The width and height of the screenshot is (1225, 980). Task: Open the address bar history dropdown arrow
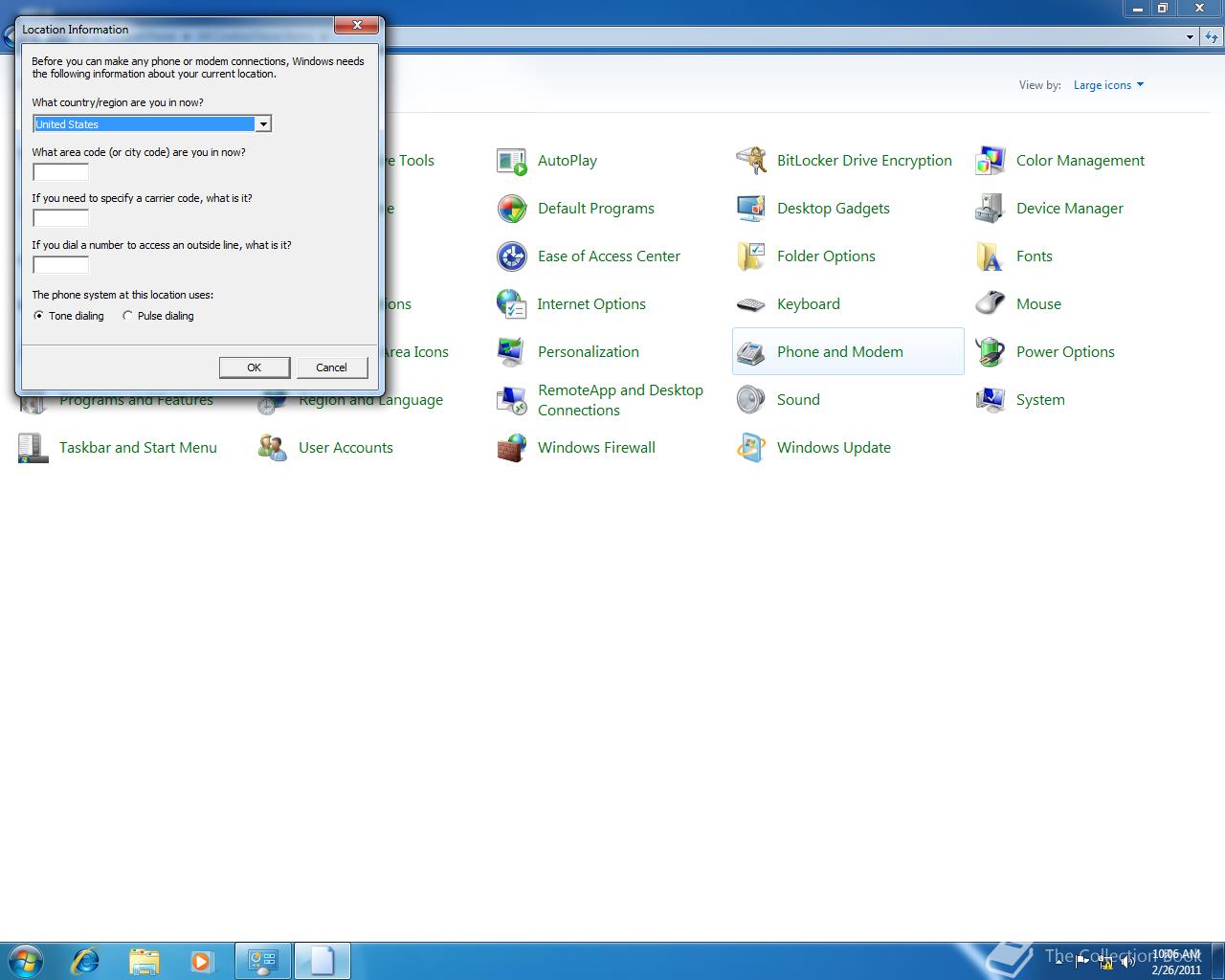1190,37
